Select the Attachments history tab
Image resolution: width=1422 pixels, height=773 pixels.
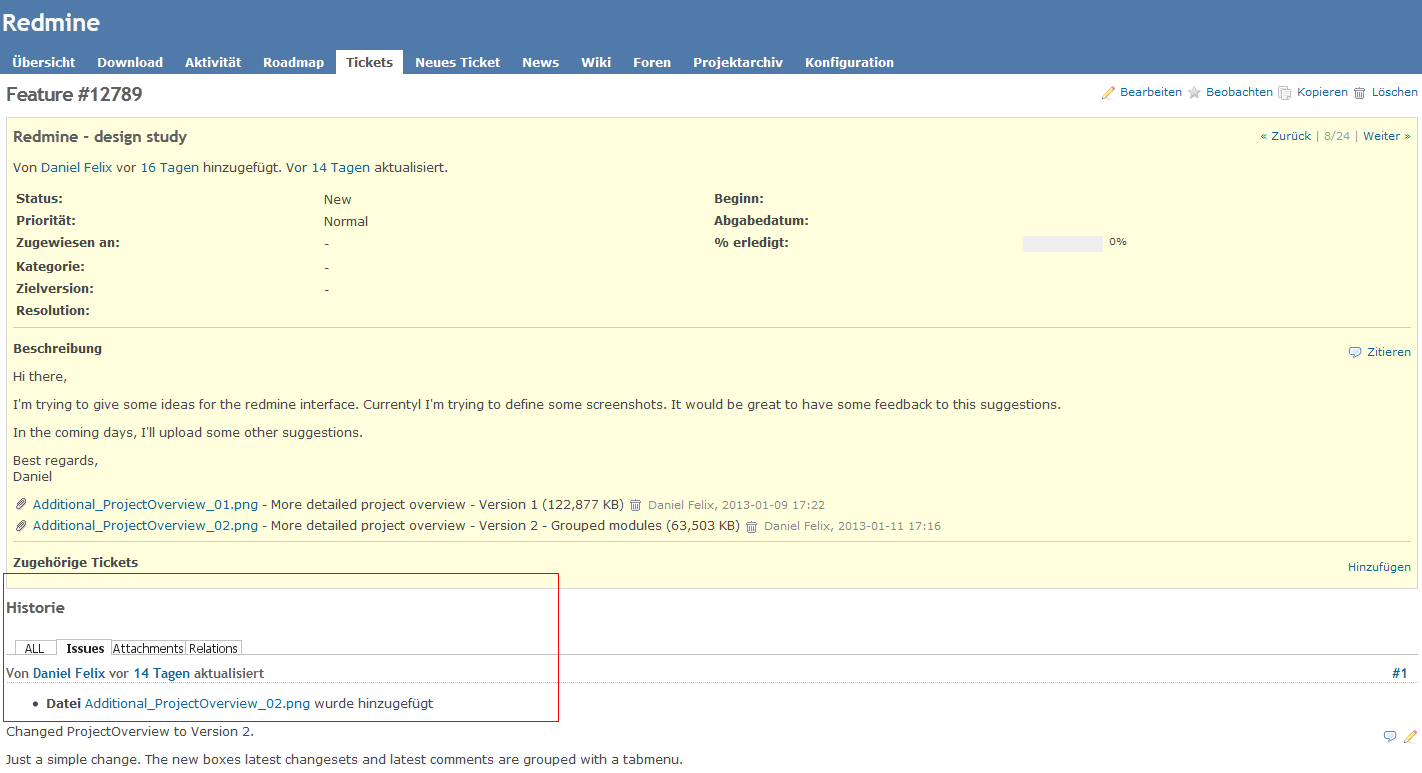coord(149,648)
